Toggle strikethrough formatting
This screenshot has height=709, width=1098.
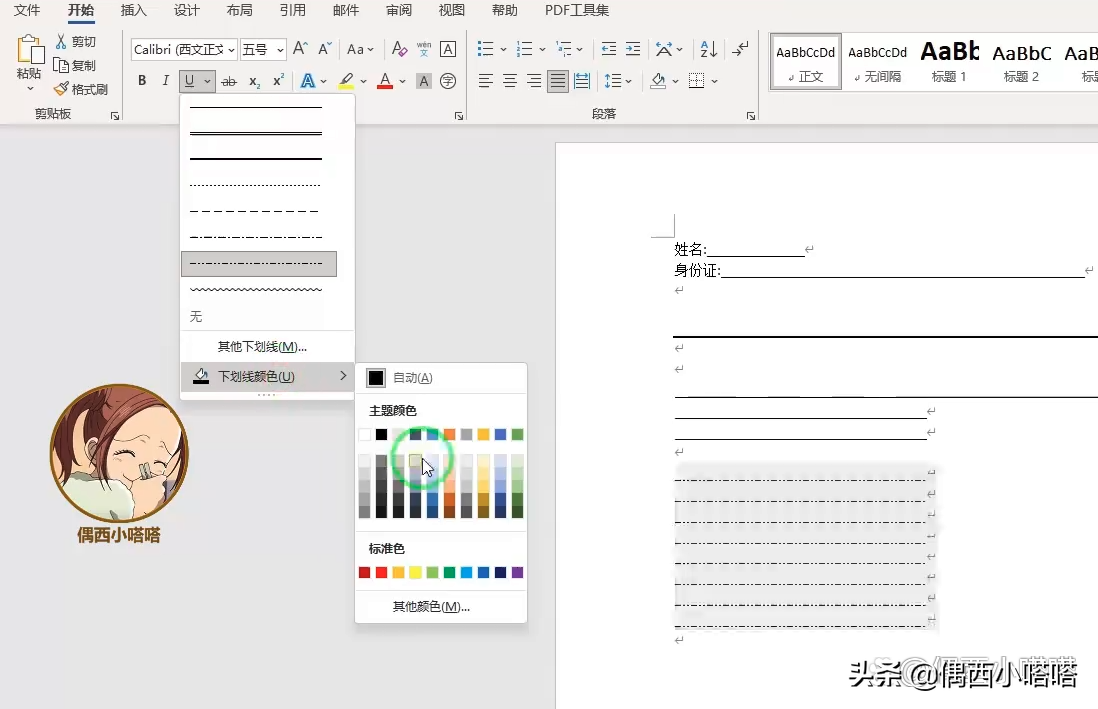pos(229,81)
